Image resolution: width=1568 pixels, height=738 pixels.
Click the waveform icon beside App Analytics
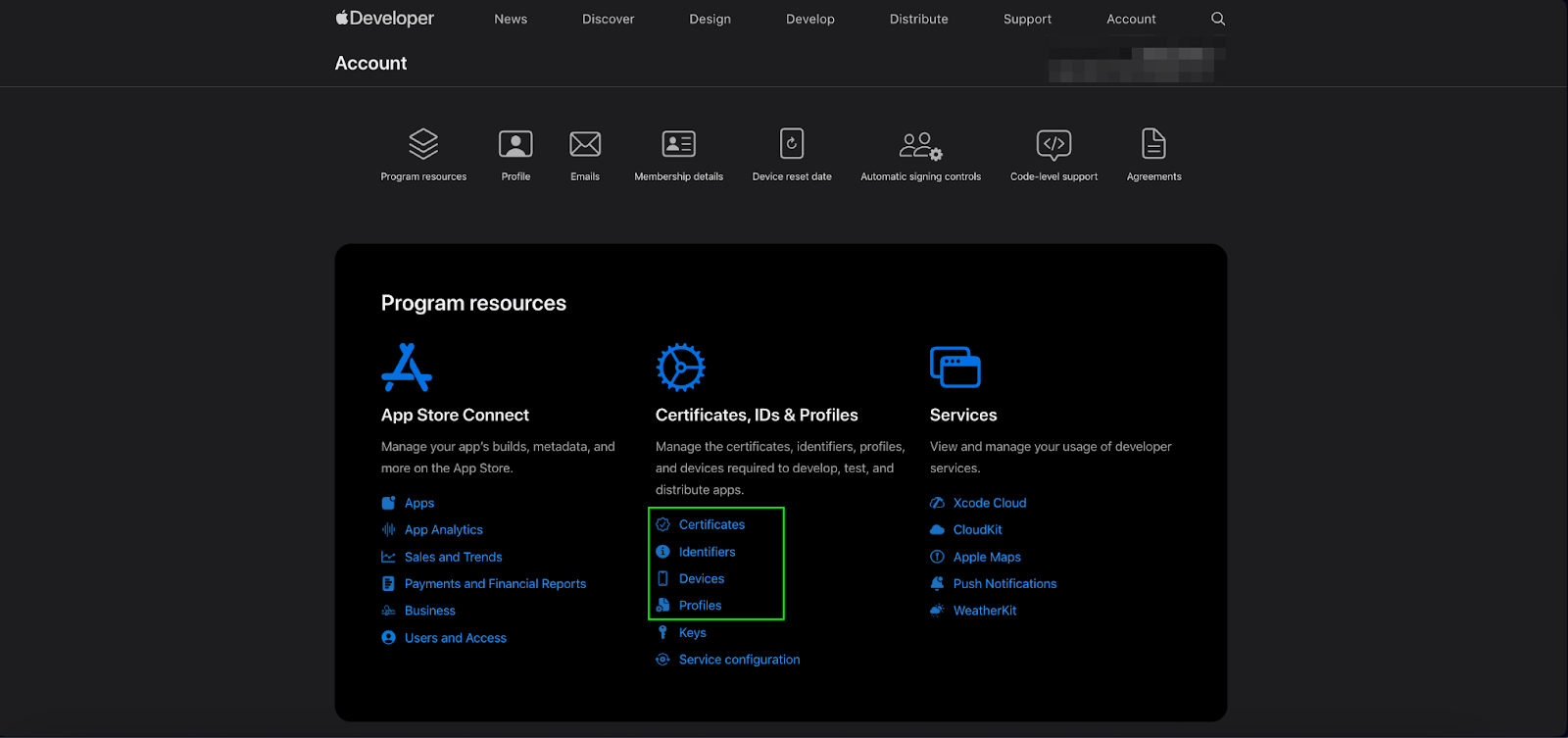pos(388,529)
